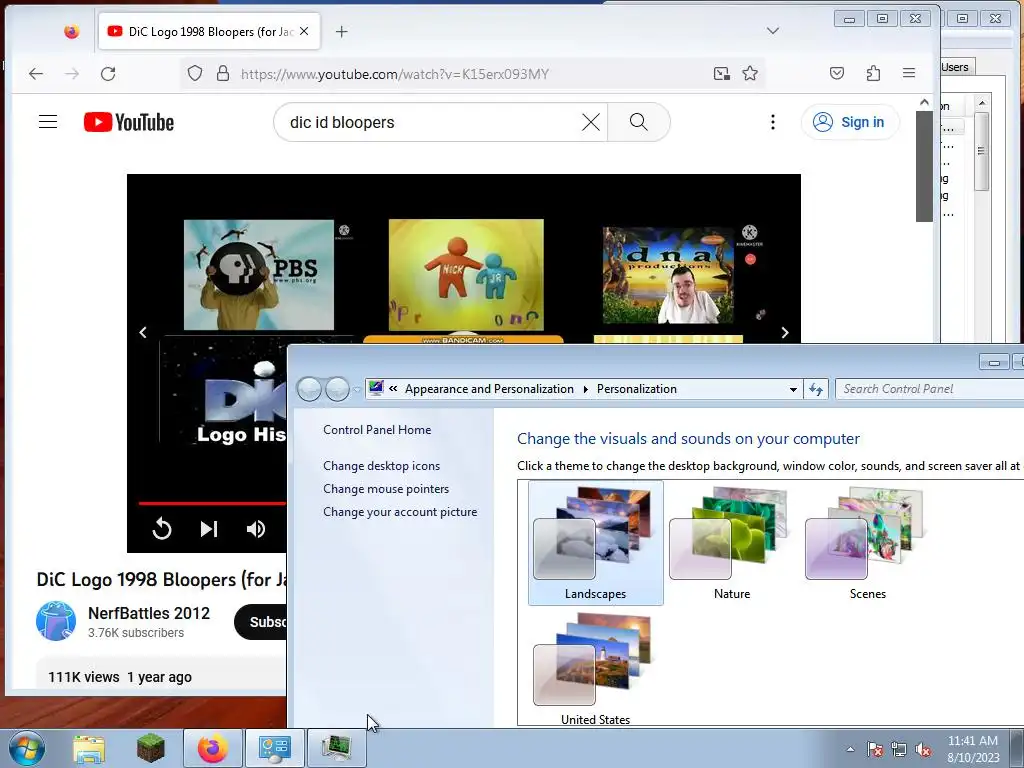1024x768 pixels.
Task: Open YouTube settings three-dot menu
Action: pyautogui.click(x=773, y=122)
